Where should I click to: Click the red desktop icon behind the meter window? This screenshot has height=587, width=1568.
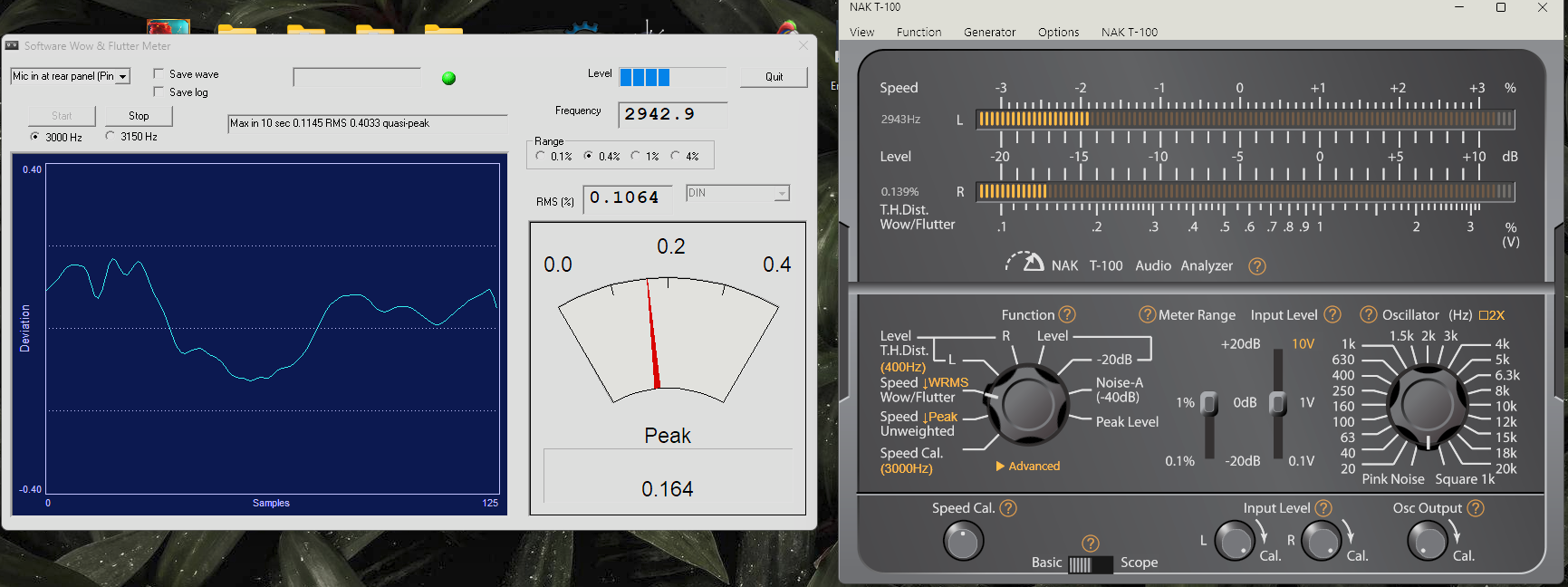click(x=168, y=26)
